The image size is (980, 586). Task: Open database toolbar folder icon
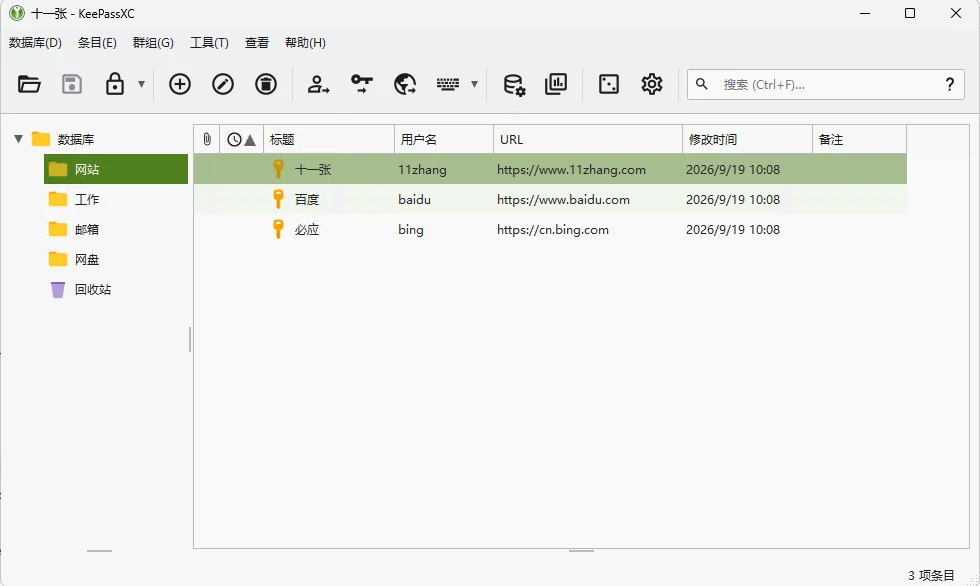[29, 84]
